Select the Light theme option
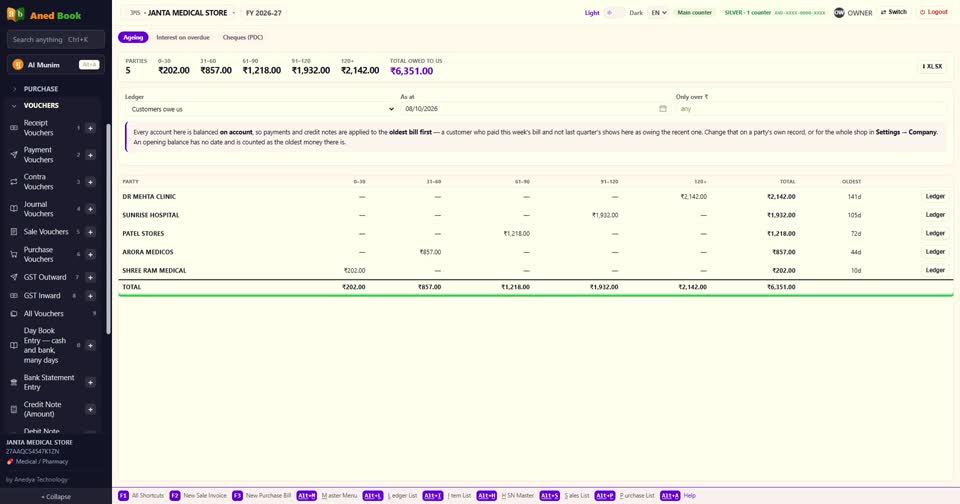This screenshot has width=960, height=504. click(x=592, y=13)
